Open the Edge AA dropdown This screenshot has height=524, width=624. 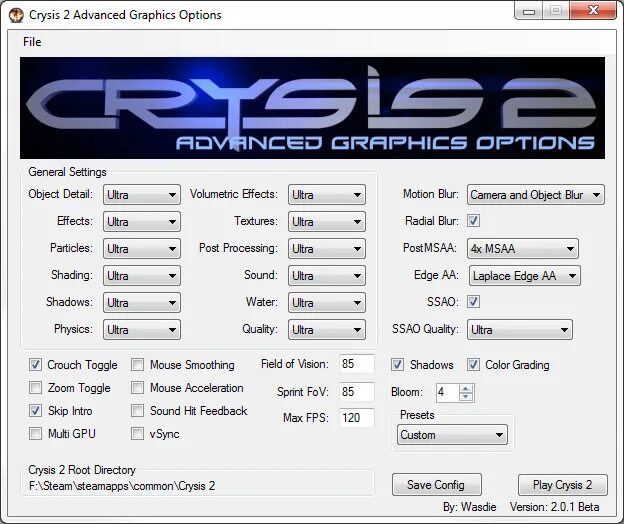point(525,276)
